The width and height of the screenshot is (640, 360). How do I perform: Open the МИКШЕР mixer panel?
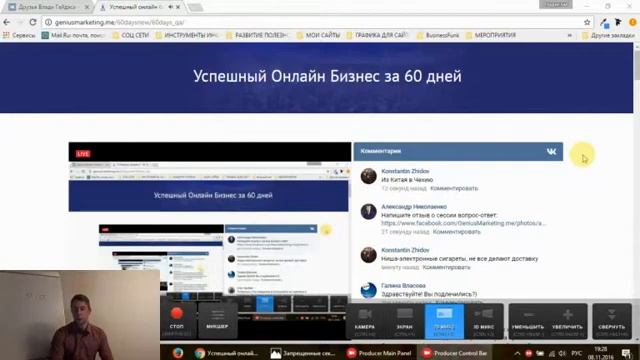(217, 320)
